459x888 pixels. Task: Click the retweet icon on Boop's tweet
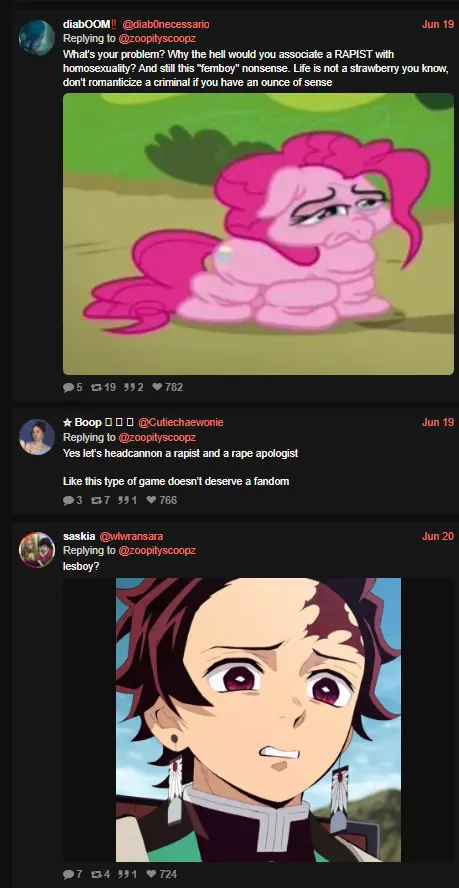tap(96, 500)
